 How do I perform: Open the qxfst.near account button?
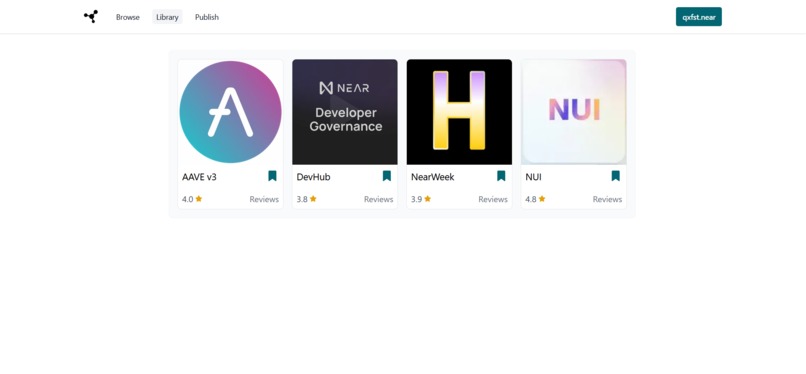699,17
